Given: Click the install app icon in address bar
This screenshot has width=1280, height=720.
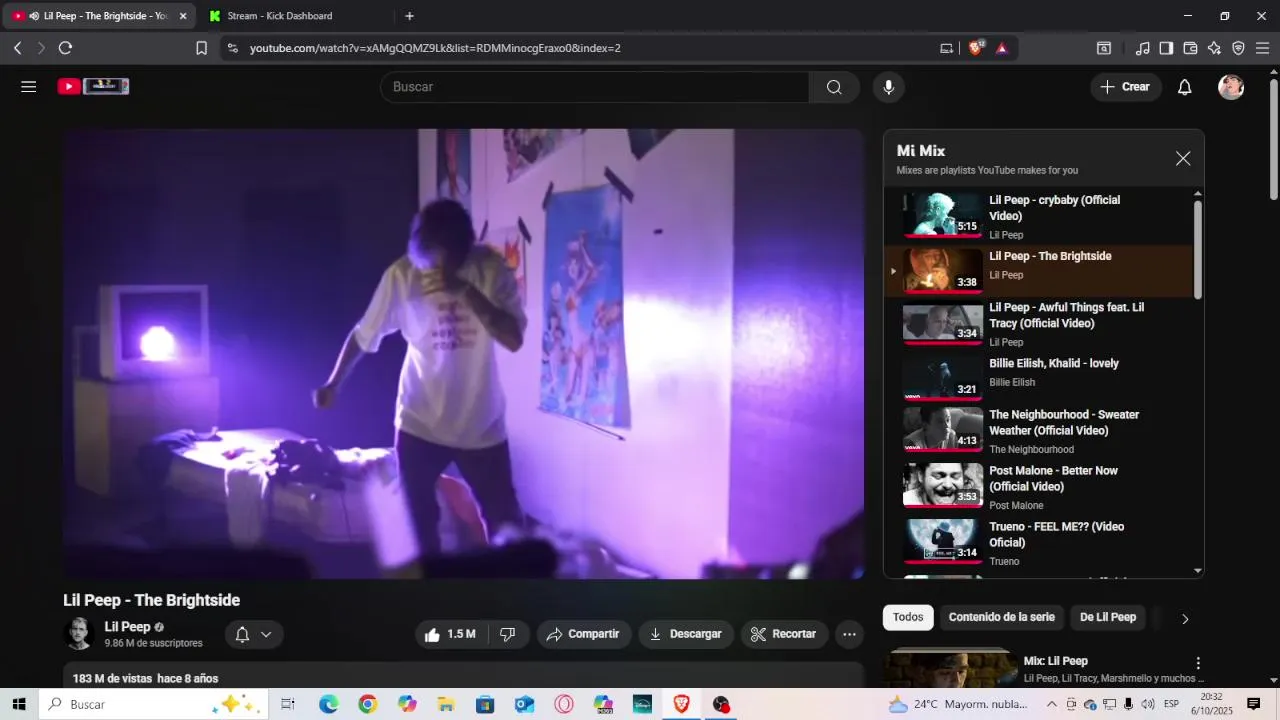Looking at the screenshot, I should click(x=947, y=47).
